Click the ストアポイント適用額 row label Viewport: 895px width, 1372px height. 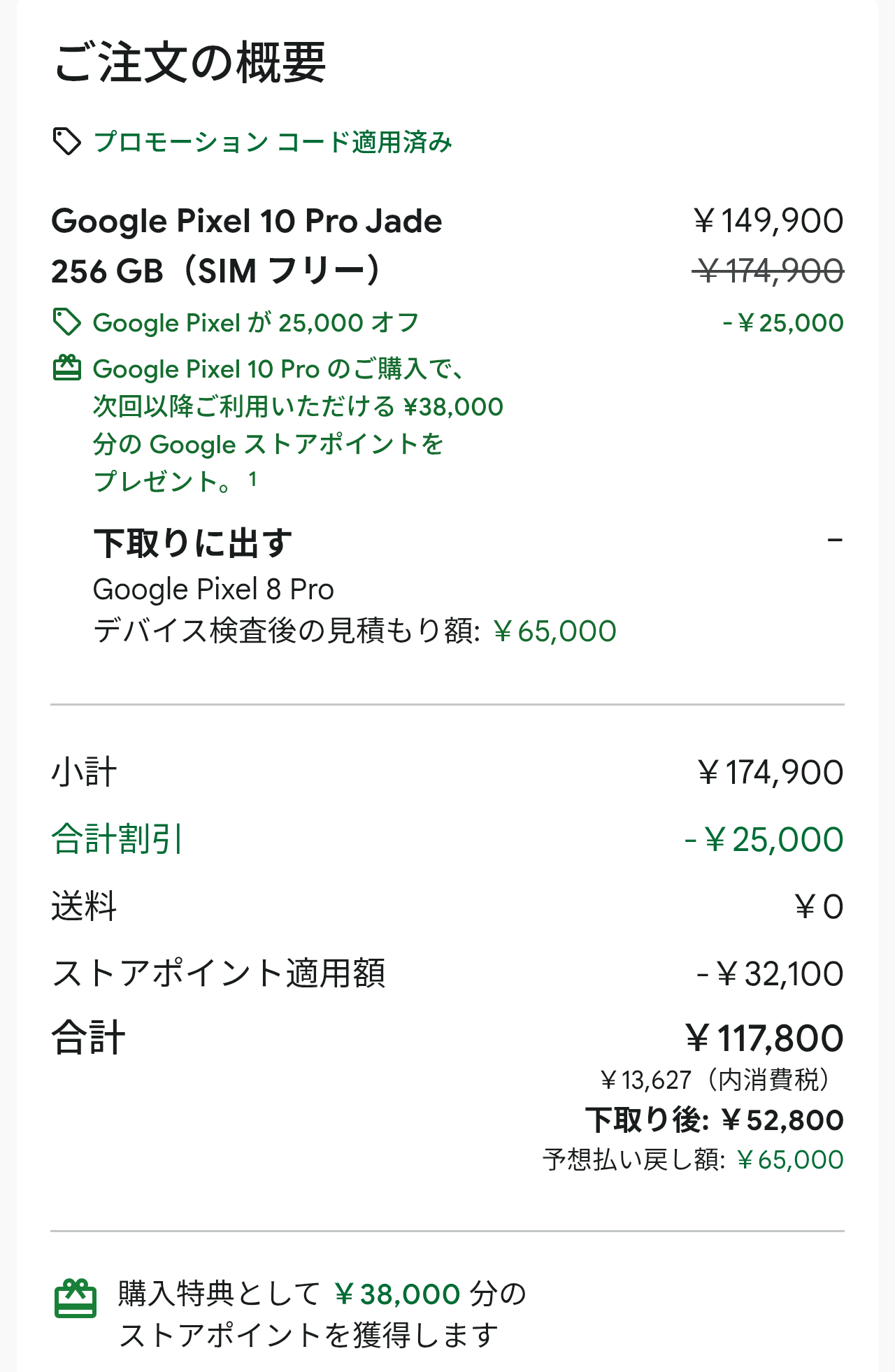tap(218, 973)
